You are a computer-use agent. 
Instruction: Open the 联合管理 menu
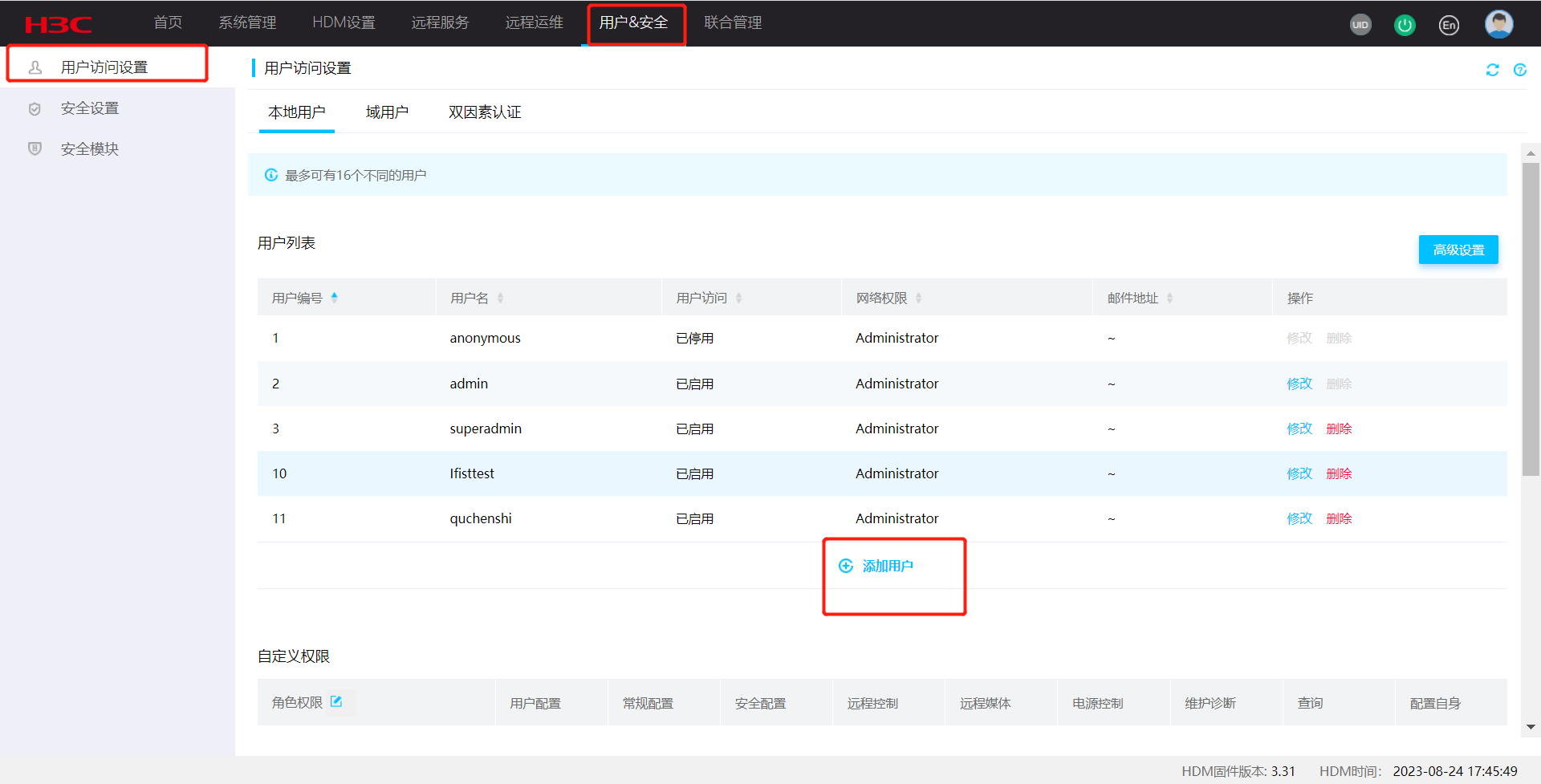click(x=733, y=22)
